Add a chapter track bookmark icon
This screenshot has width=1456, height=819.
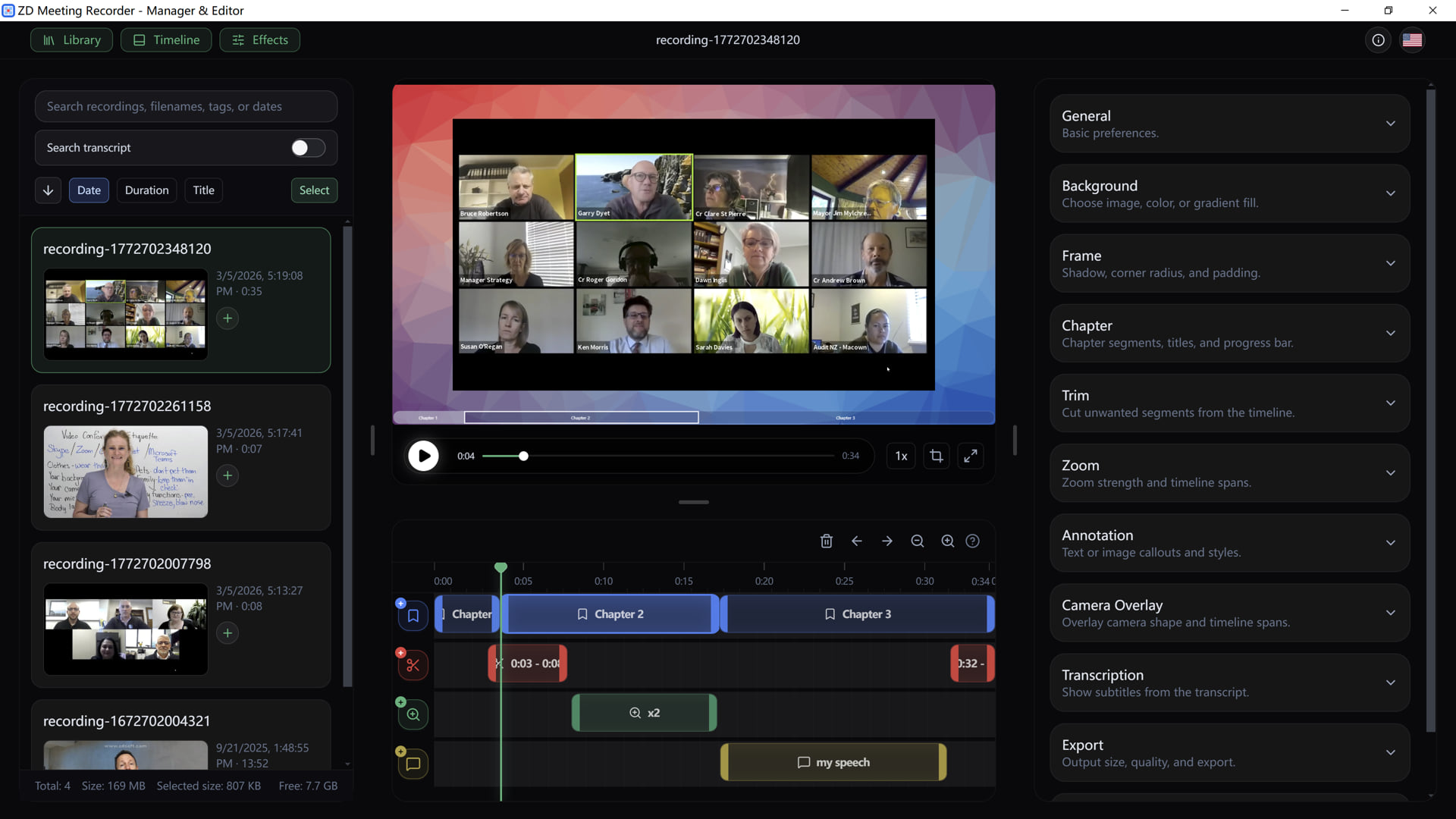(413, 615)
